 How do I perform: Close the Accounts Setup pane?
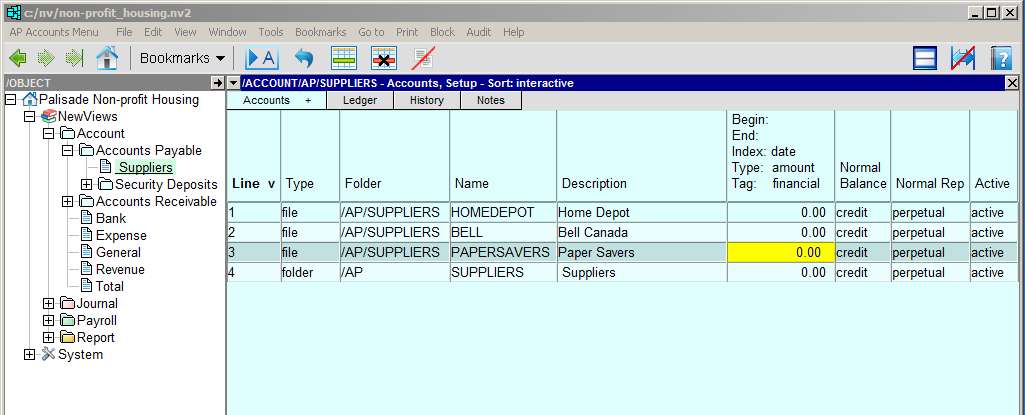pyautogui.click(x=1011, y=83)
